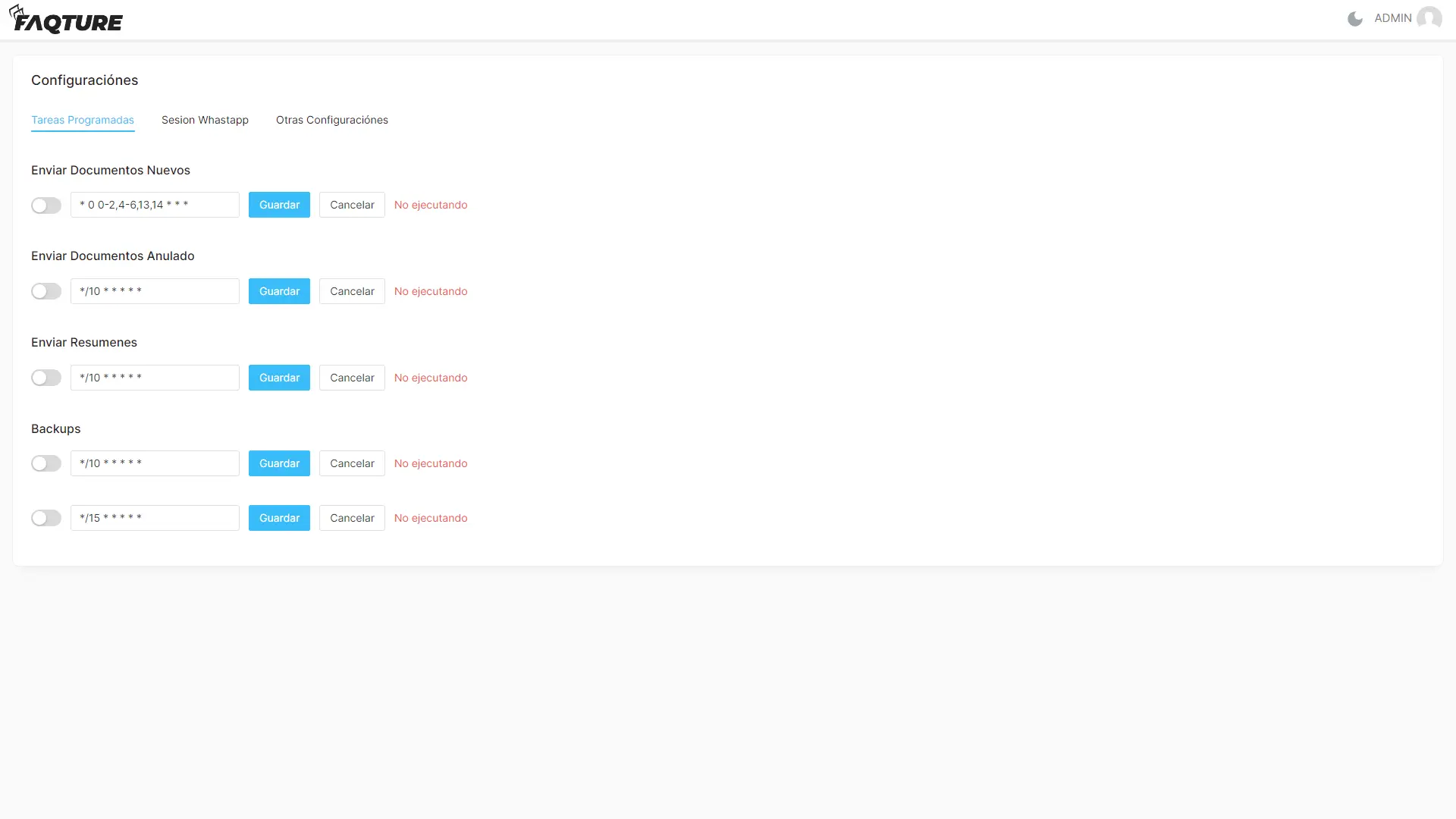
Task: Select the Tareas Programadas tab
Action: (83, 120)
